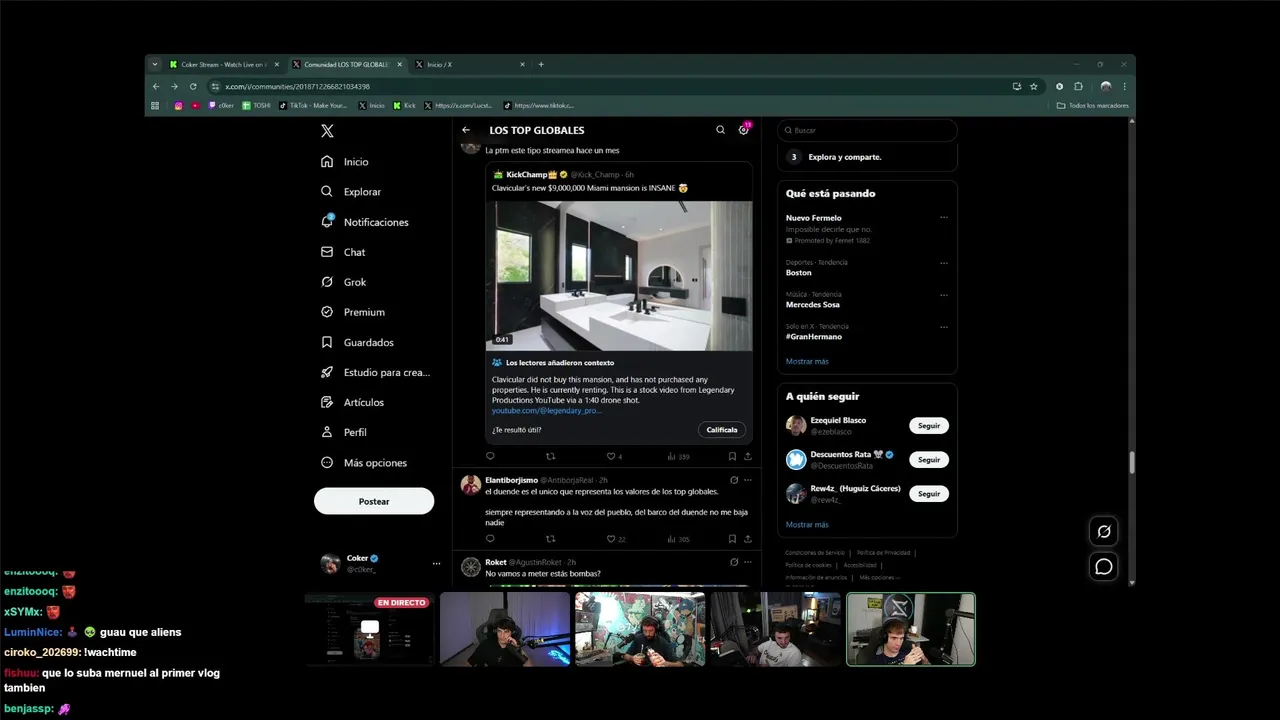Image resolution: width=1280 pixels, height=720 pixels.
Task: Share the post with 359 views
Action: pos(747,456)
